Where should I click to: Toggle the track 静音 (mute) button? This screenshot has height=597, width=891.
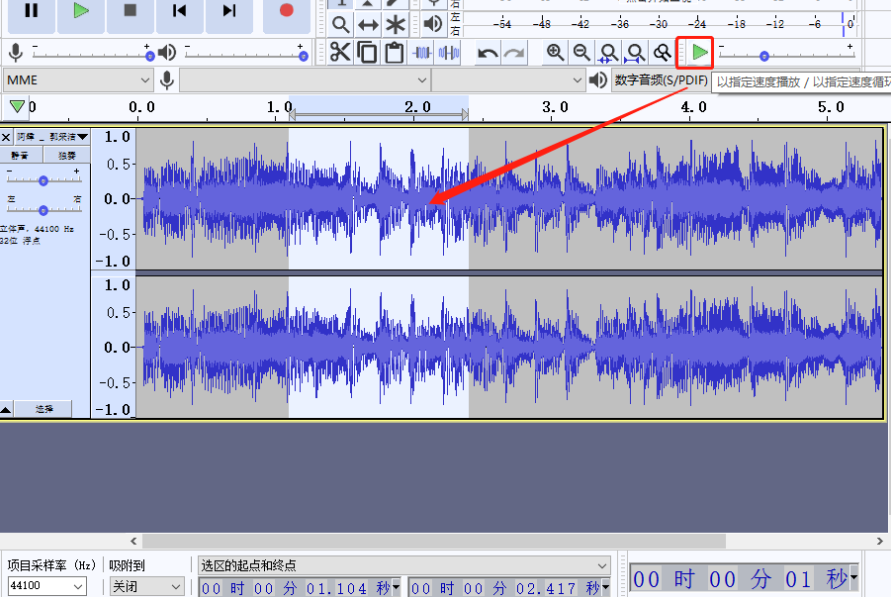pyautogui.click(x=20, y=155)
